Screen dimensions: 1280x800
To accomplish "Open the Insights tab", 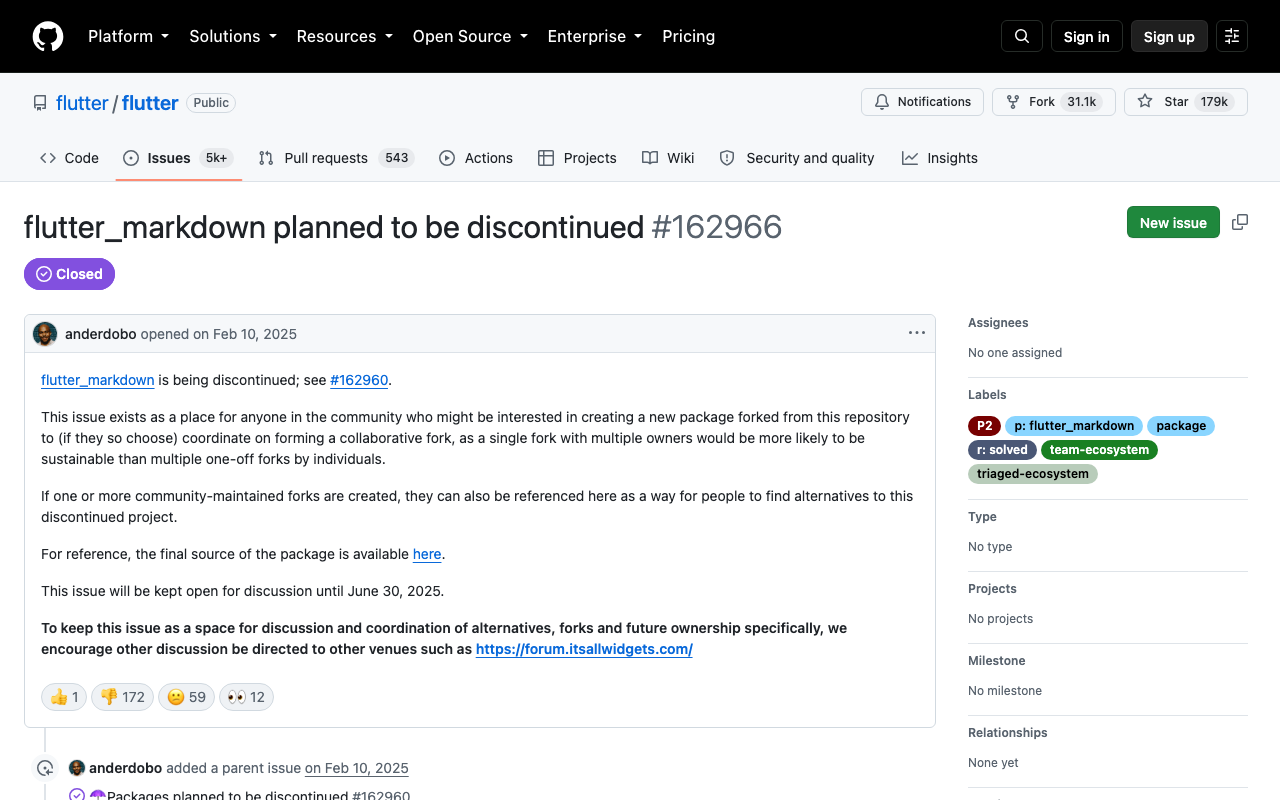I will [x=940, y=158].
